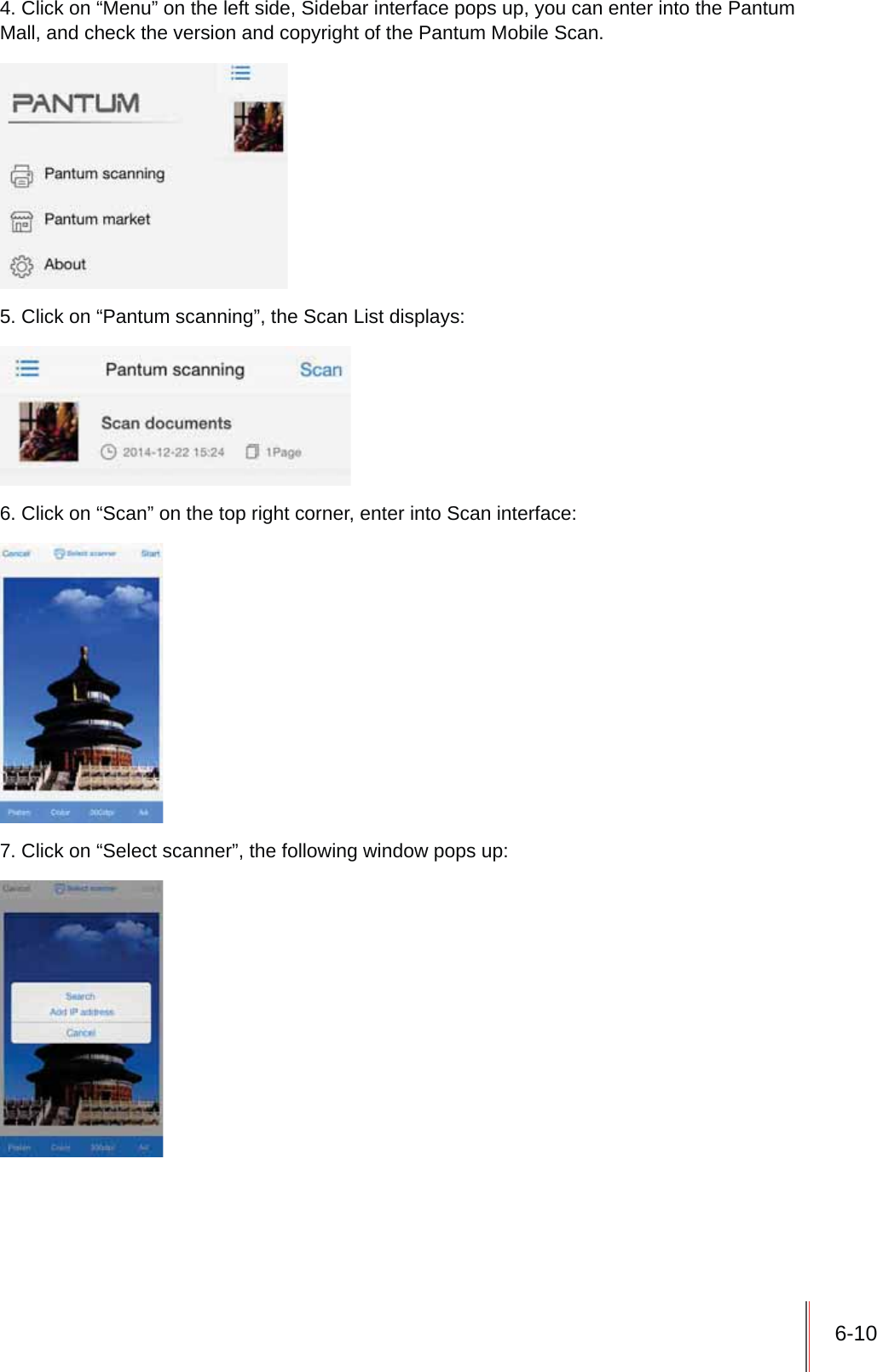Open Color mode option in step 6 screen
Screen dimensions: 877x1372
pyautogui.click(x=60, y=813)
